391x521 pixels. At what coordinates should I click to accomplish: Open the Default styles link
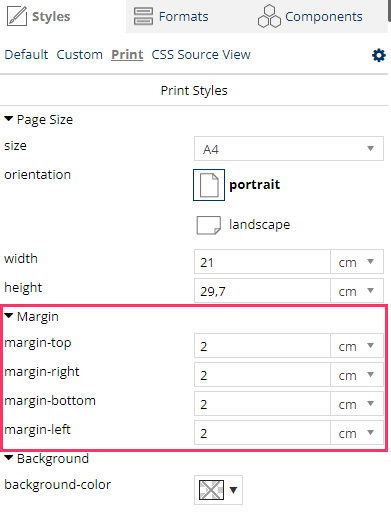click(26, 55)
